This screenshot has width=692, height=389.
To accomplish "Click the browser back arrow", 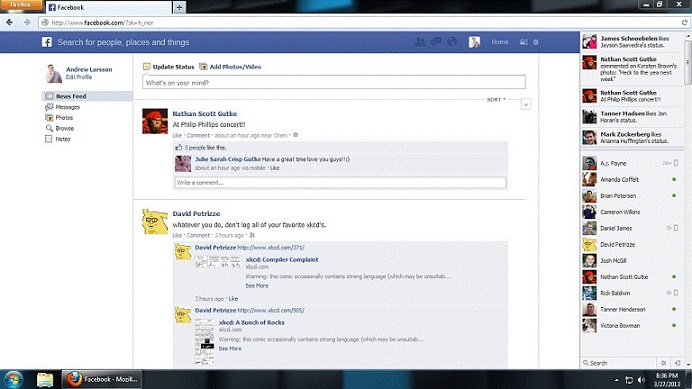I will point(10,22).
